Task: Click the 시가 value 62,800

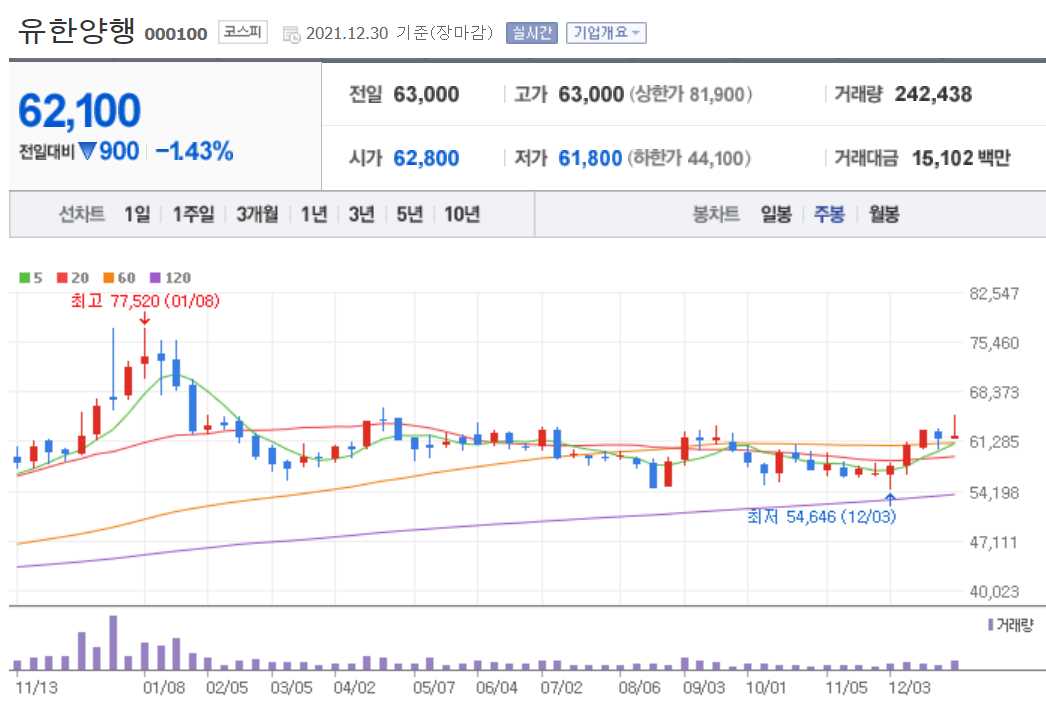Action: (426, 158)
